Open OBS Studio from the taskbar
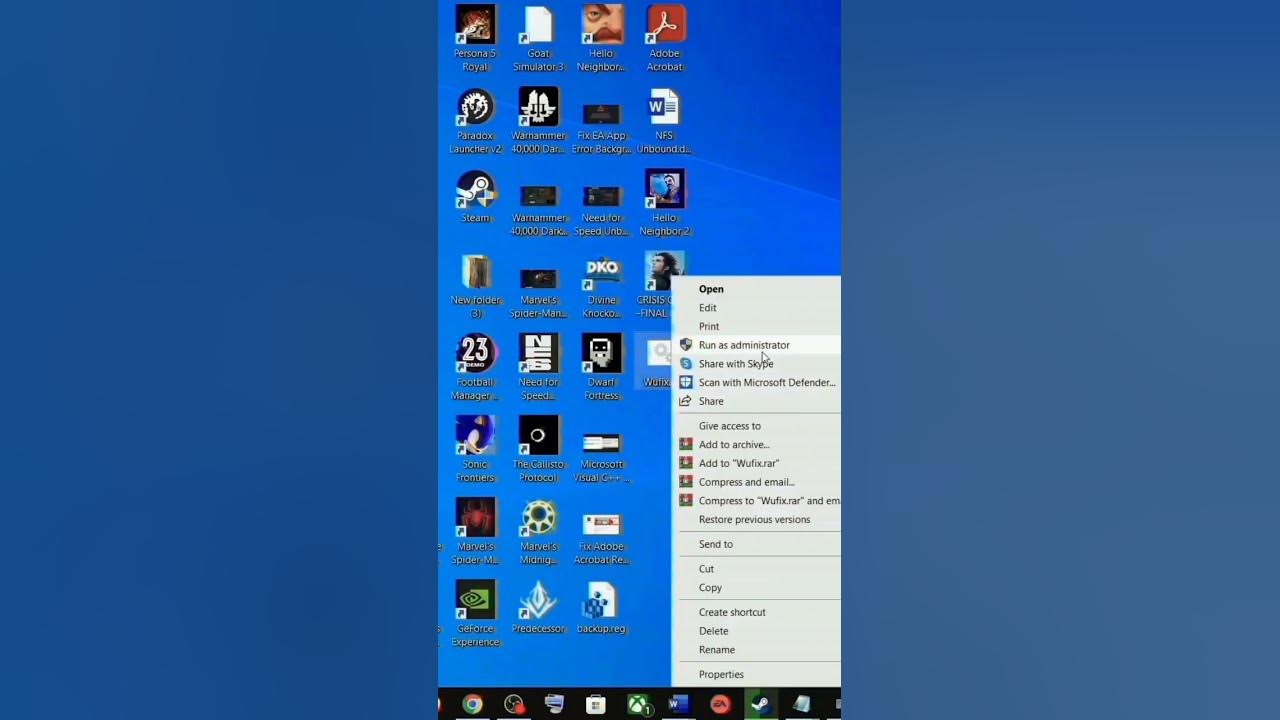The width and height of the screenshot is (1280, 720). pos(514,704)
